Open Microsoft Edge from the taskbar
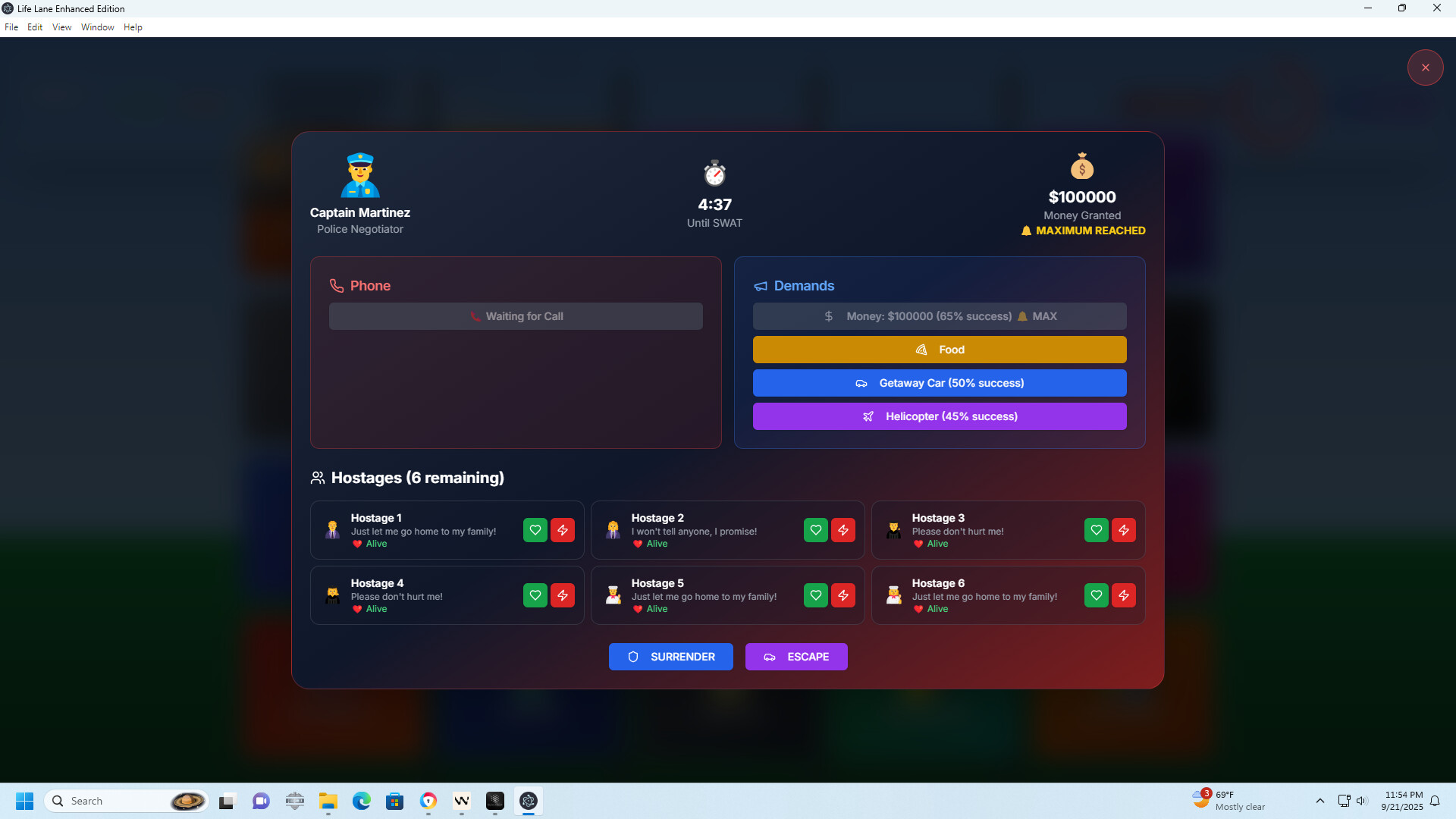Screen dimensions: 1456x819 tap(362, 801)
